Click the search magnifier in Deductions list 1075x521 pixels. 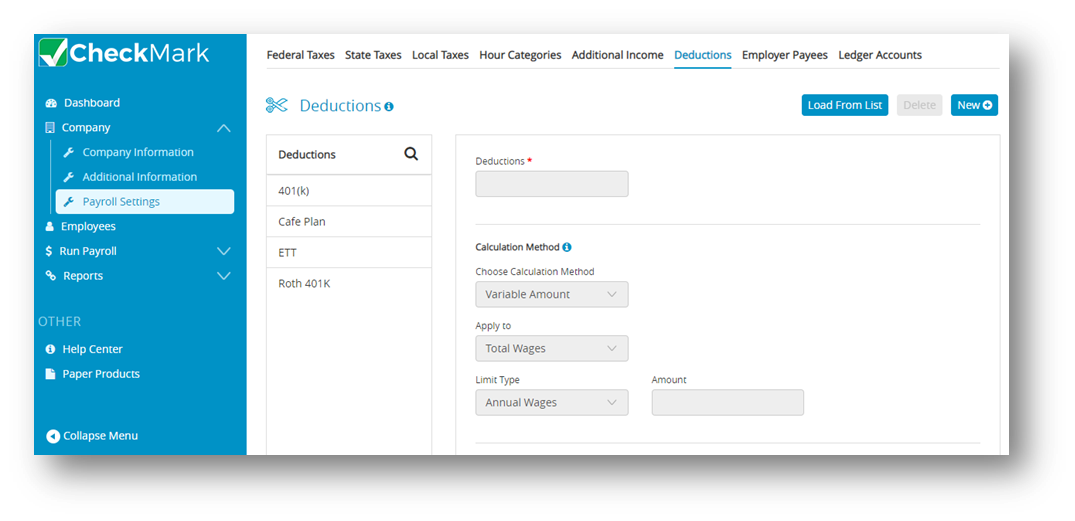pyautogui.click(x=411, y=154)
